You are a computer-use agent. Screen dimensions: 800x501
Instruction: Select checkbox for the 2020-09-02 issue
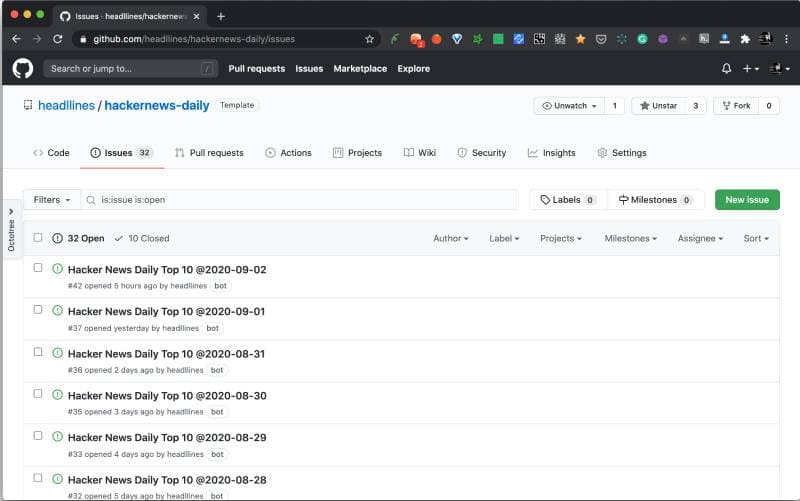[x=38, y=268]
